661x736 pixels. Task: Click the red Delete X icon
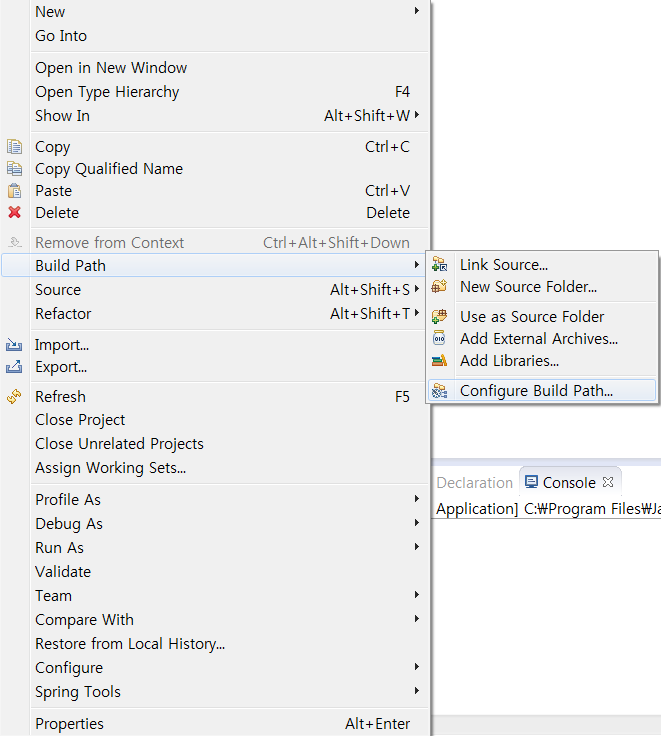coord(15,212)
